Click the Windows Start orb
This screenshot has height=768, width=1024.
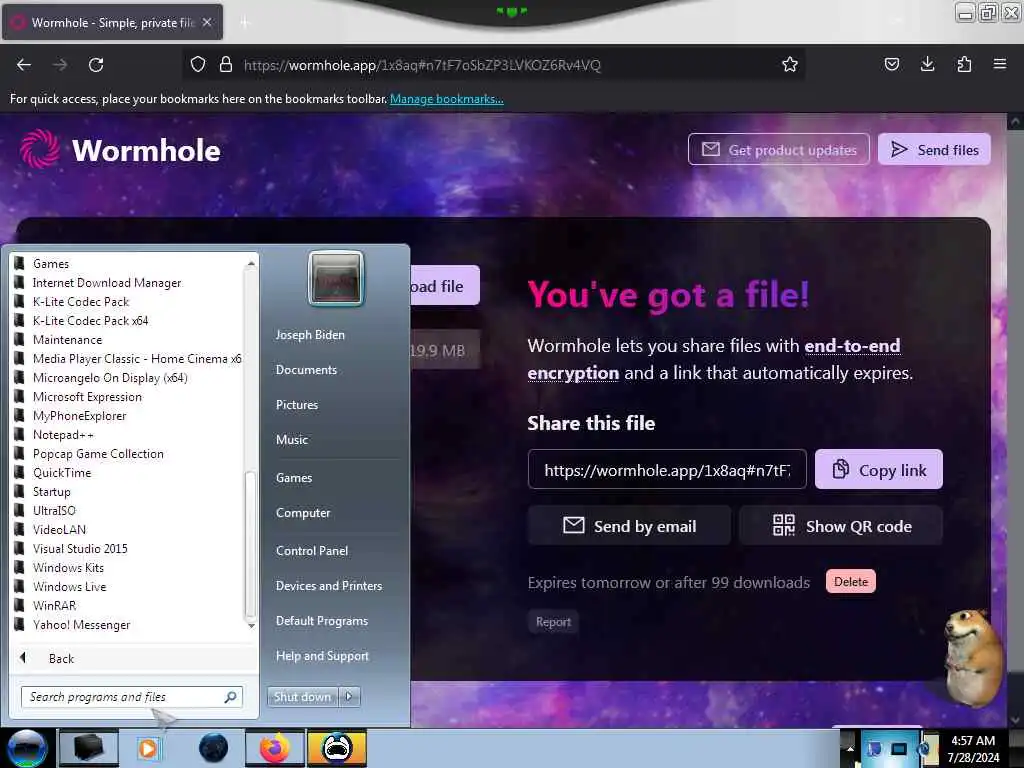[x=27, y=748]
